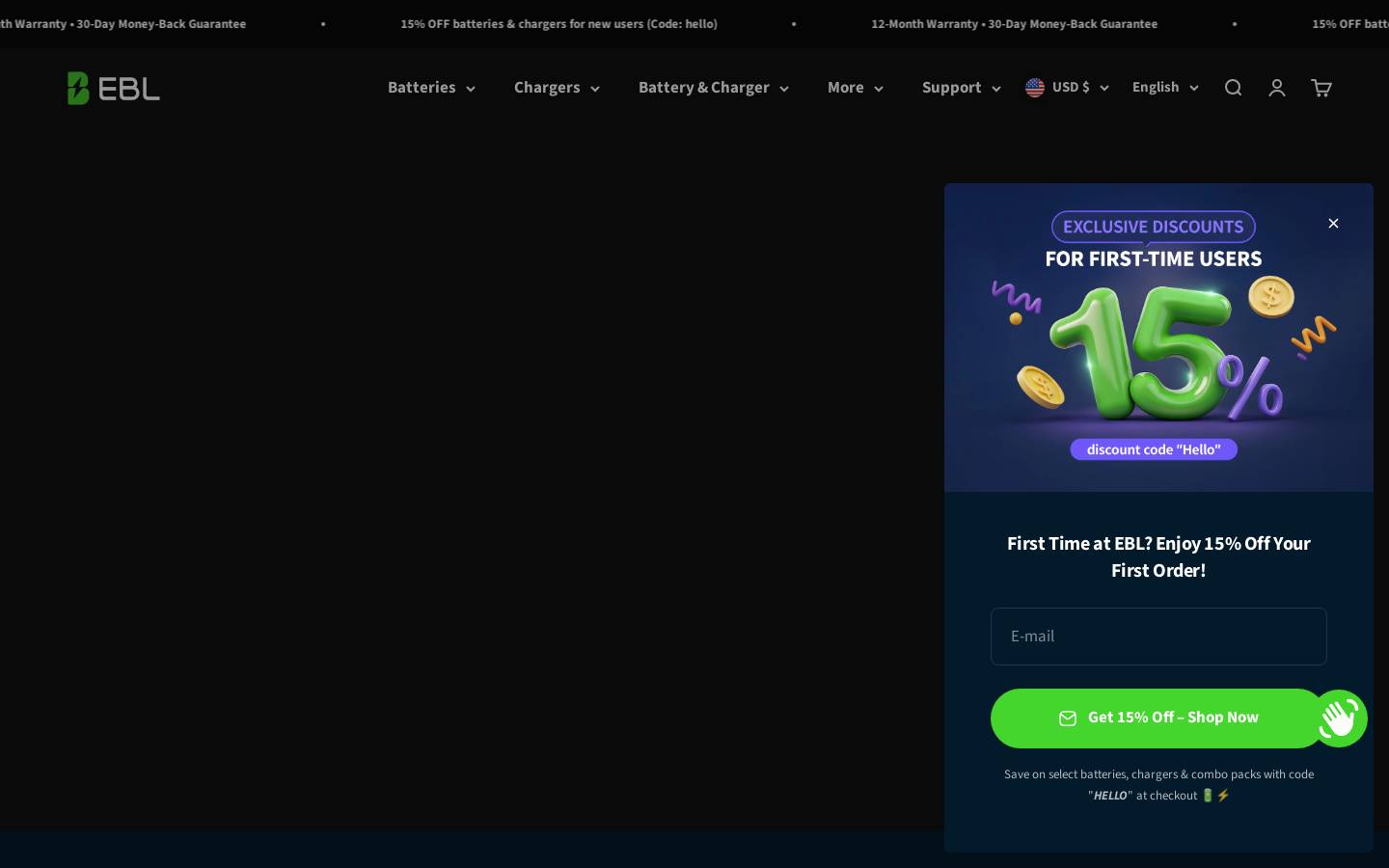Viewport: 1389px width, 868px height.
Task: Expand the Battery & Charger menu
Action: [714, 88]
